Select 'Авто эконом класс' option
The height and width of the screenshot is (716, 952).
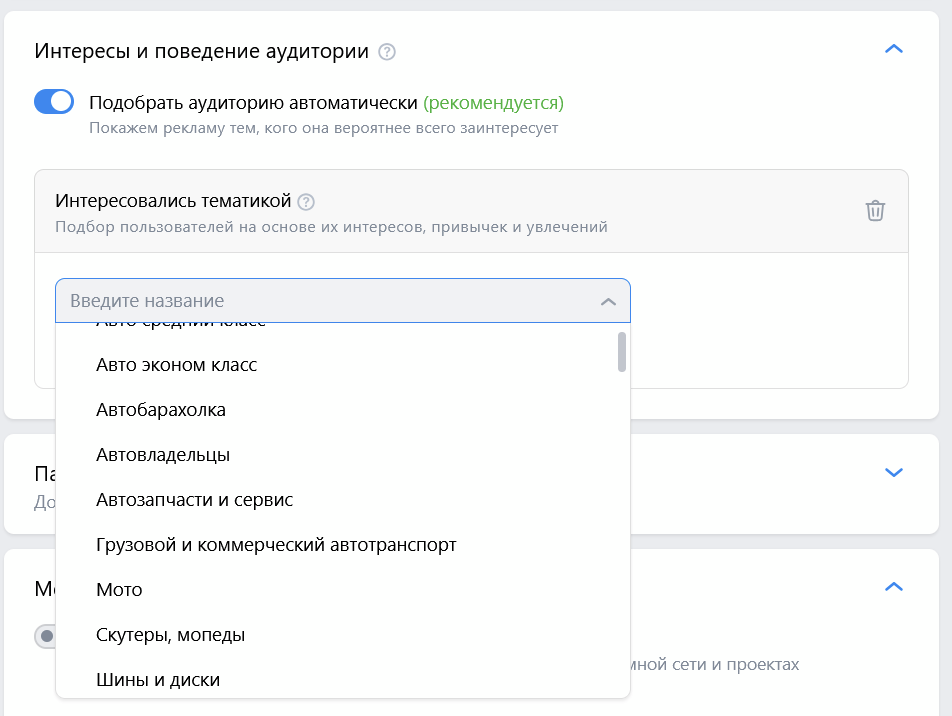point(343,365)
